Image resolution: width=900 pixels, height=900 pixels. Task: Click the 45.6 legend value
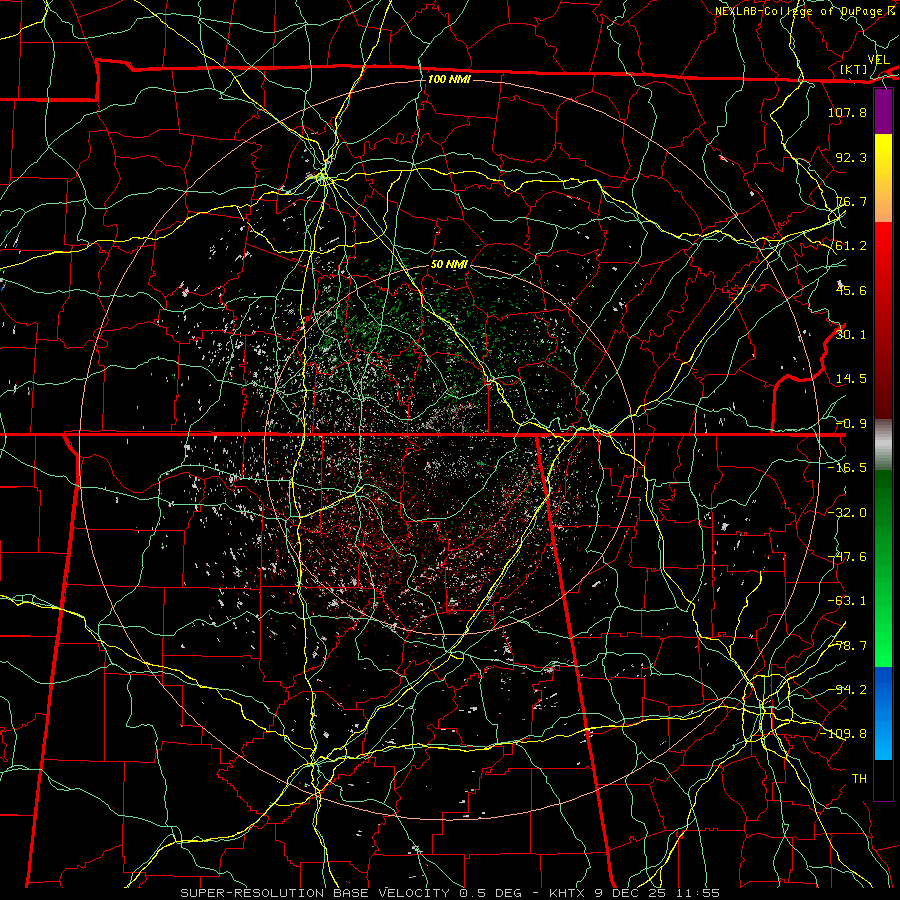click(851, 290)
